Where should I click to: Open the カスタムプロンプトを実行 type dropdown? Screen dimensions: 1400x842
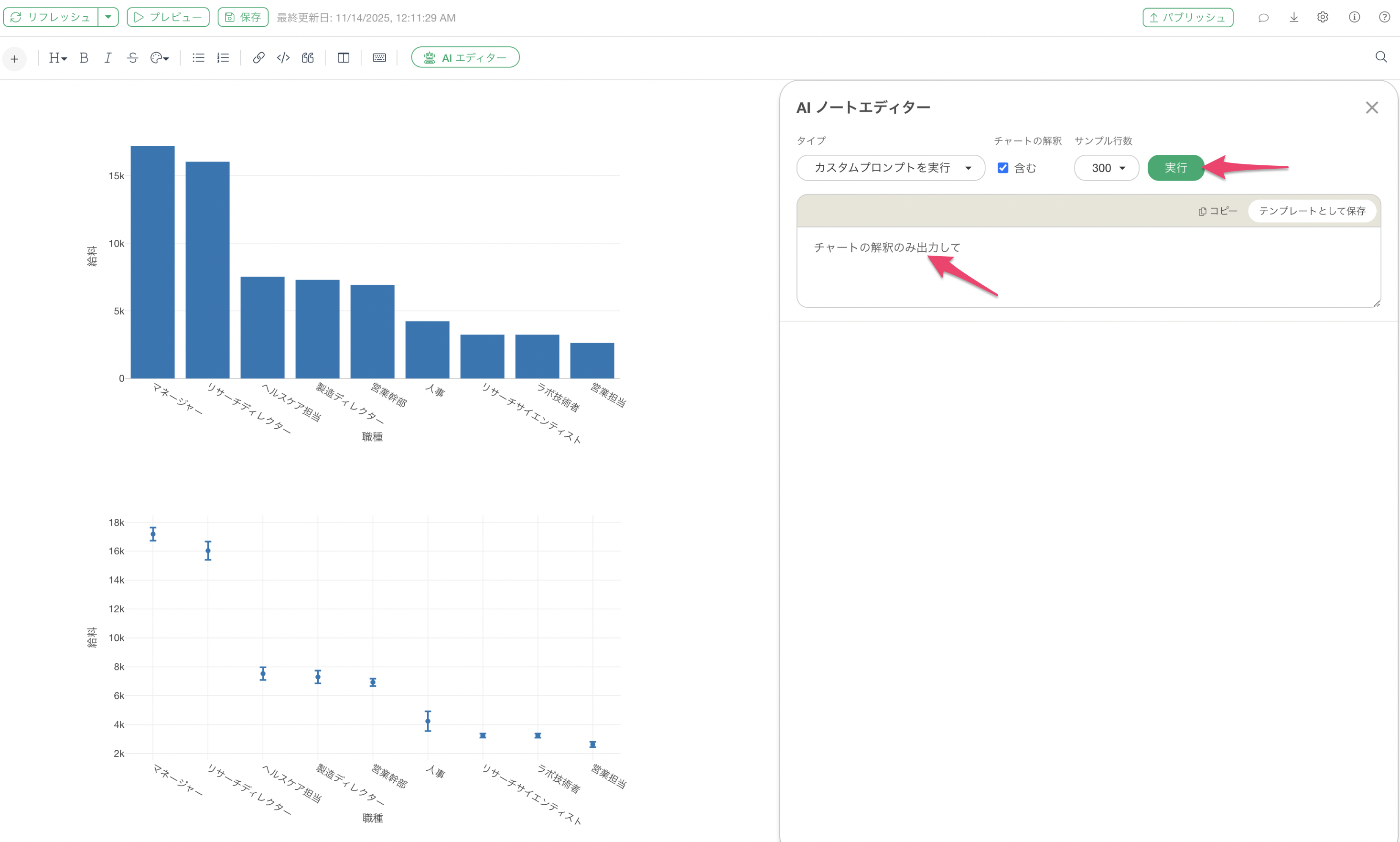tap(891, 168)
